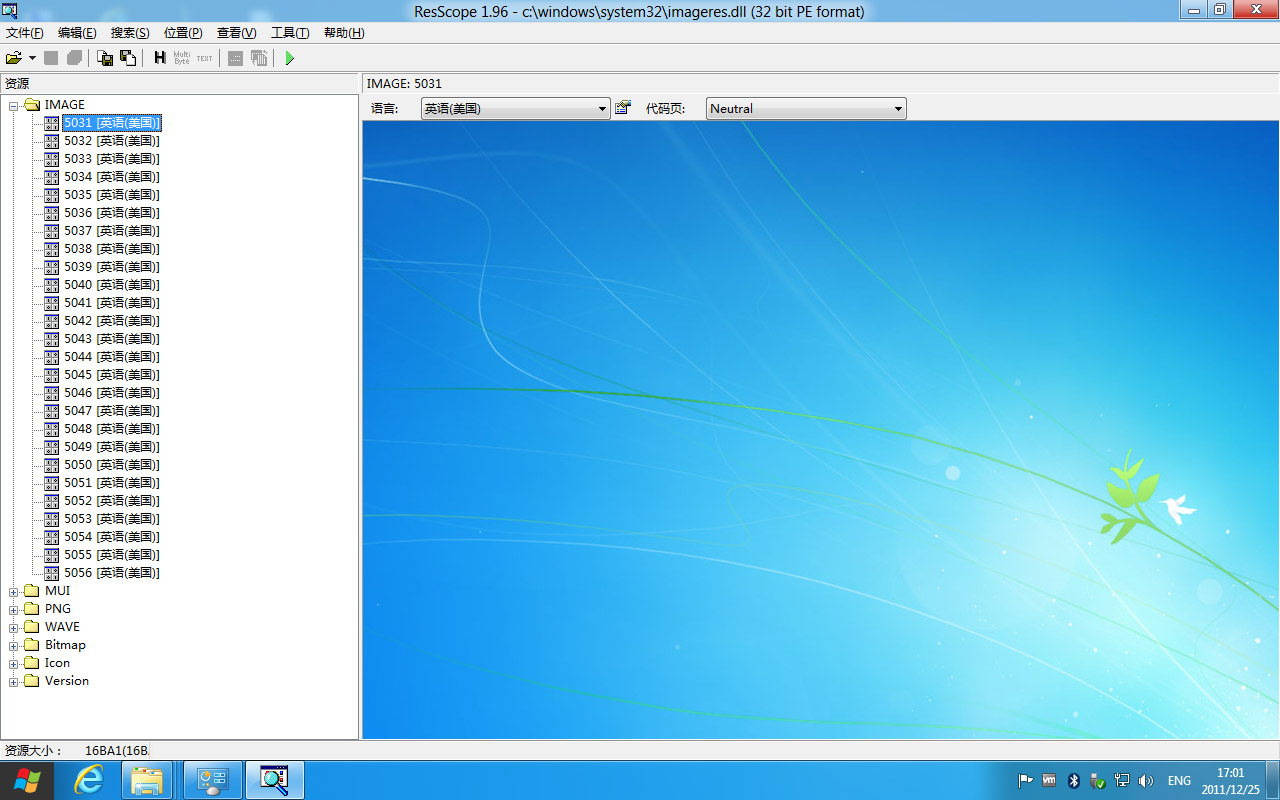Click the ENG input language indicator
This screenshot has height=800, width=1280.
pyautogui.click(x=1179, y=780)
